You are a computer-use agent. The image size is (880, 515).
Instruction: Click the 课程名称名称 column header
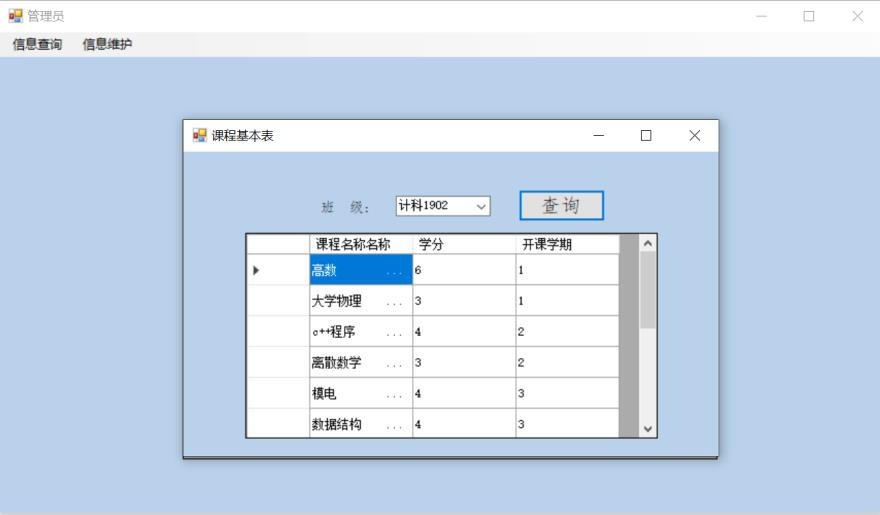point(361,244)
